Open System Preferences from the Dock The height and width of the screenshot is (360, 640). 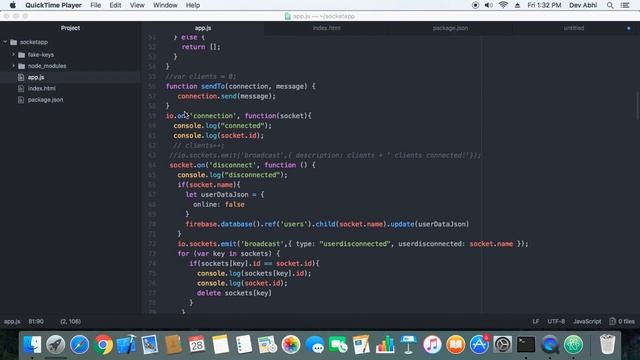tap(503, 345)
